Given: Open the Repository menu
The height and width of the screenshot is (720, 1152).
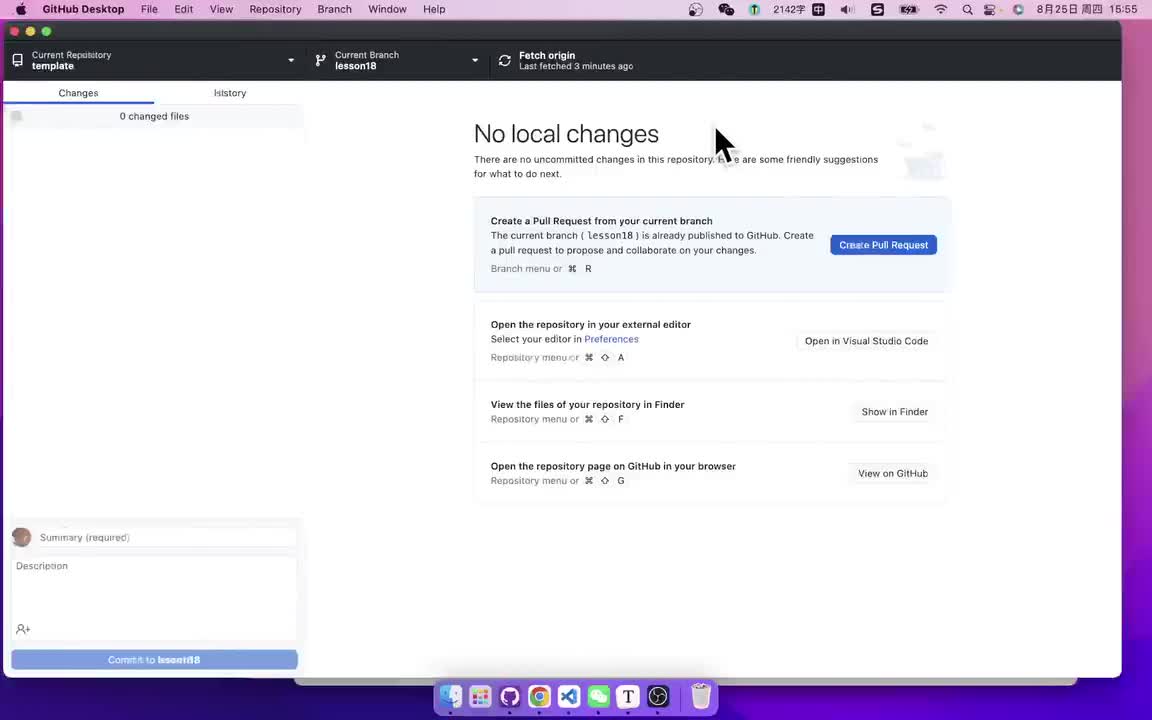Looking at the screenshot, I should click(276, 10).
